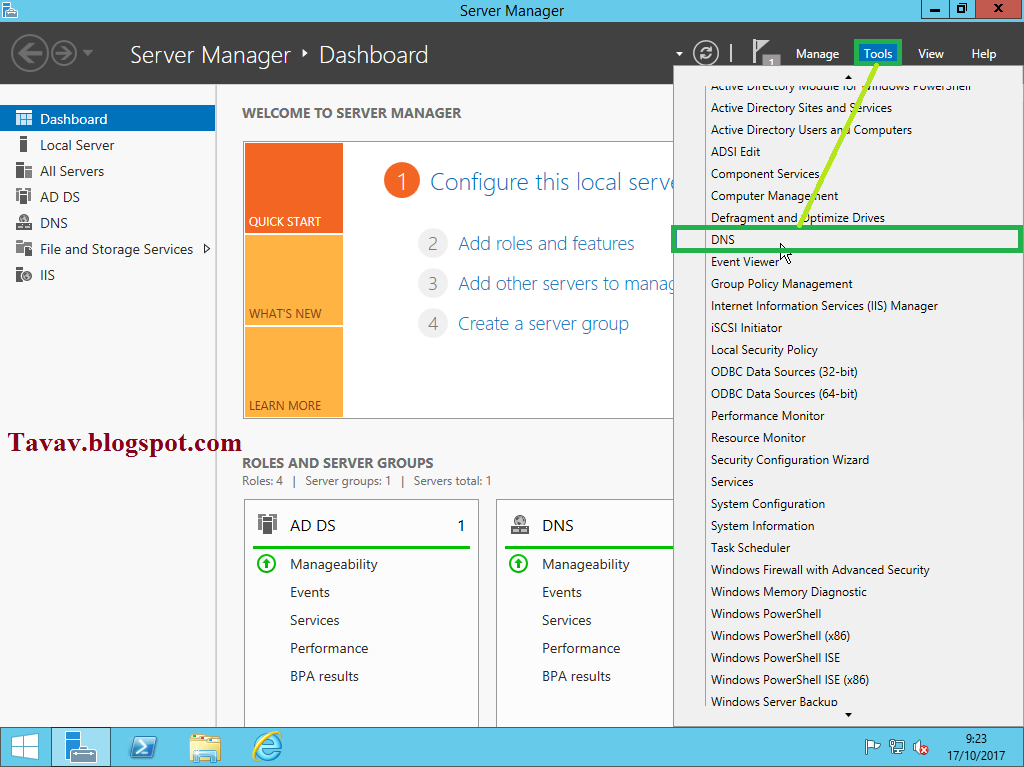Open the DNS role tile header

[x=588, y=525]
